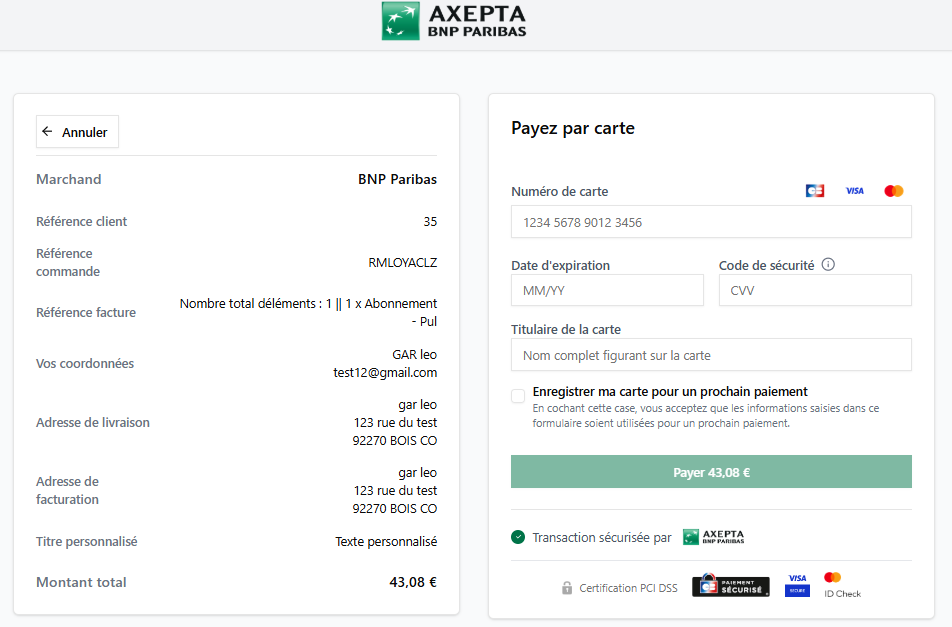Click the CB Paiement Sécurisé badge
The image size is (952, 627).
pos(730,586)
